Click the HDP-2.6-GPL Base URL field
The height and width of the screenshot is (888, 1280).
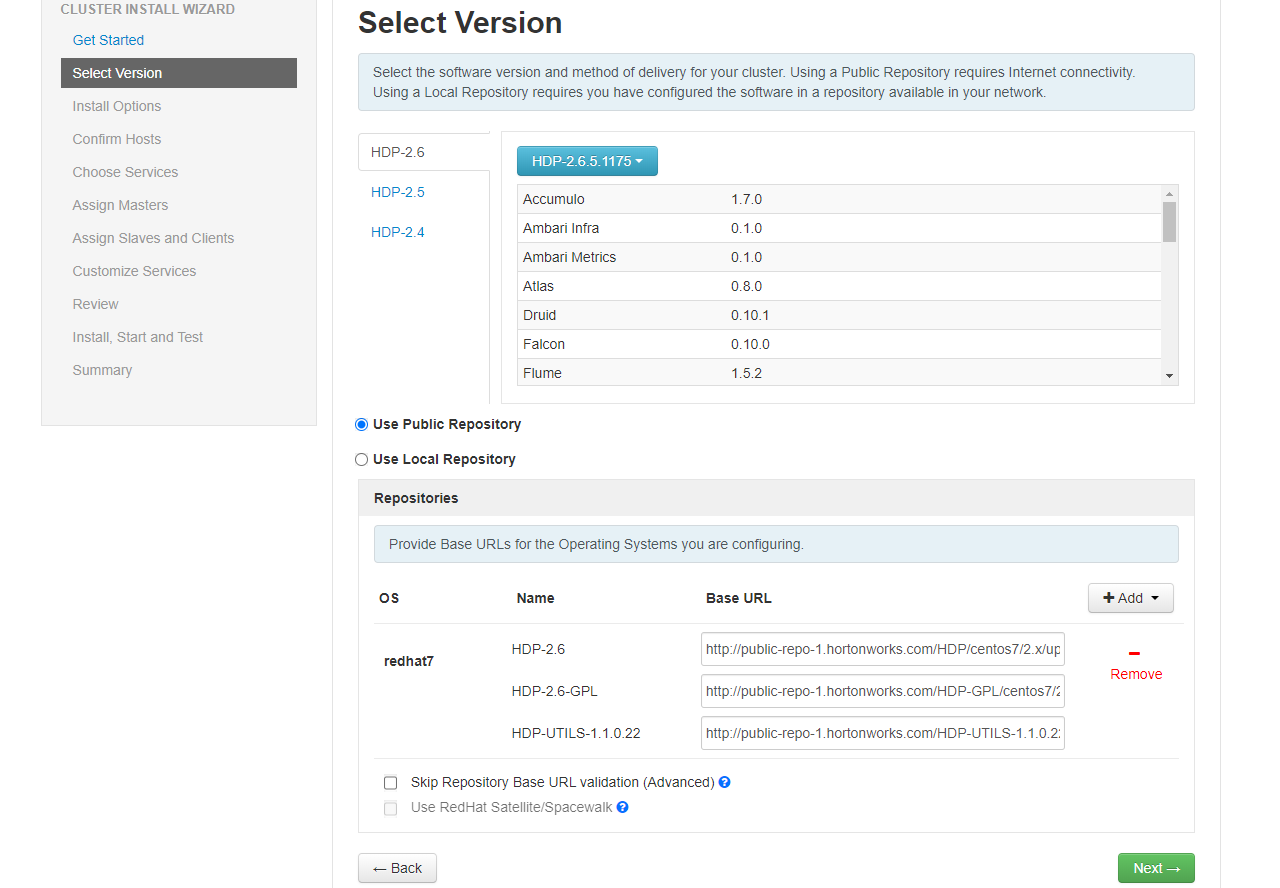[882, 691]
